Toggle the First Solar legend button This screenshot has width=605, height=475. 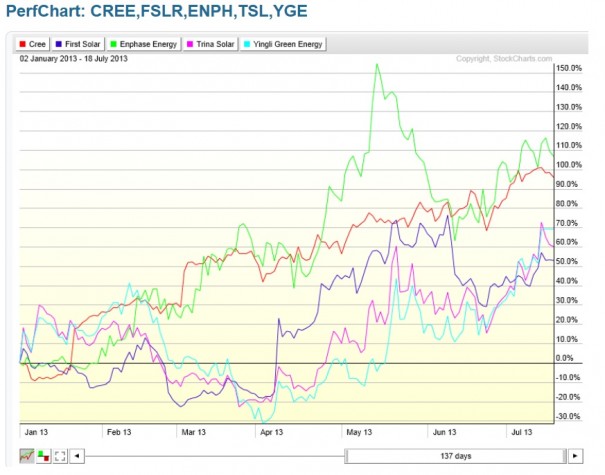(78, 44)
